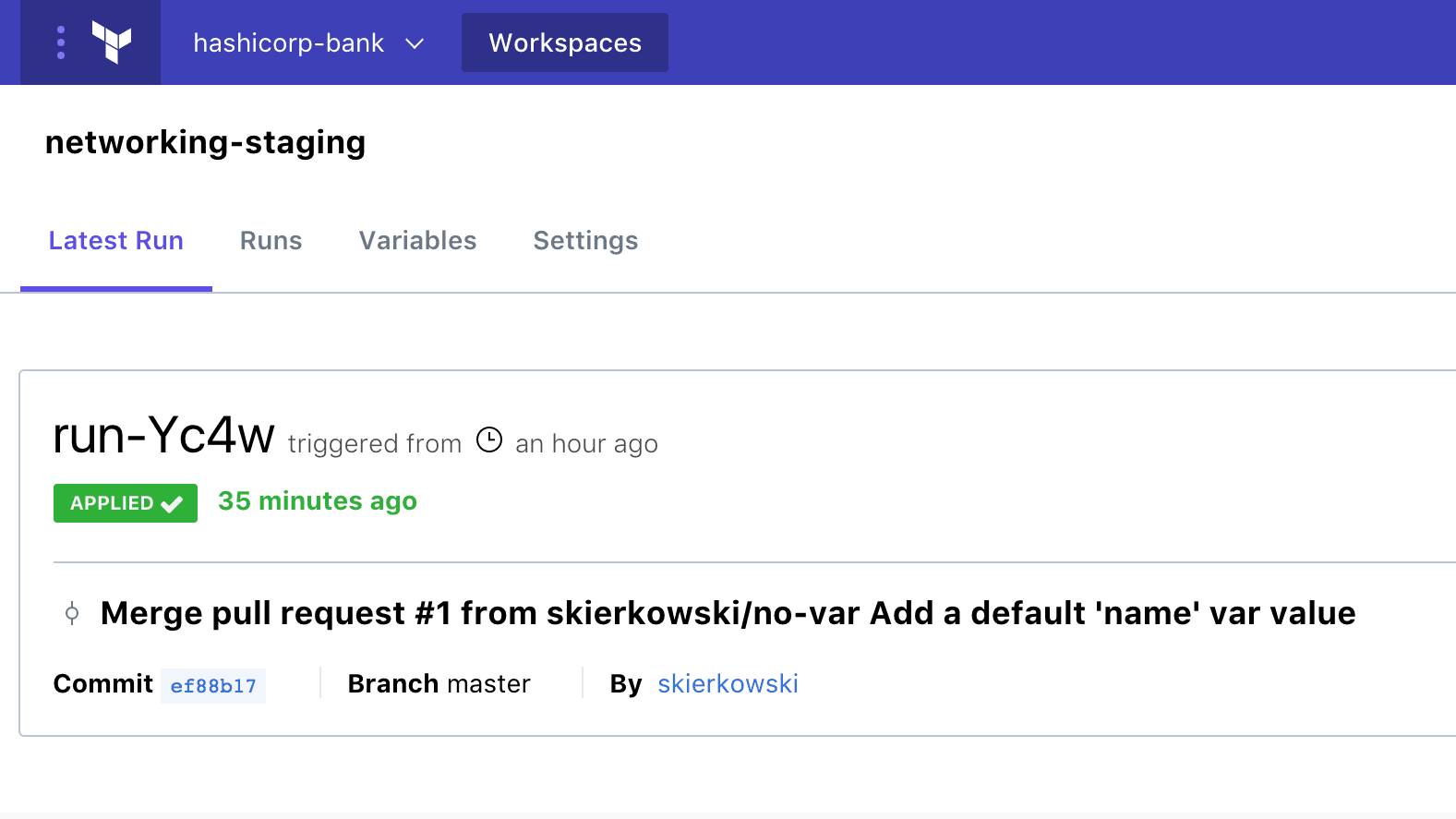Click the commit node icon
The image size is (1456, 819).
click(x=72, y=613)
